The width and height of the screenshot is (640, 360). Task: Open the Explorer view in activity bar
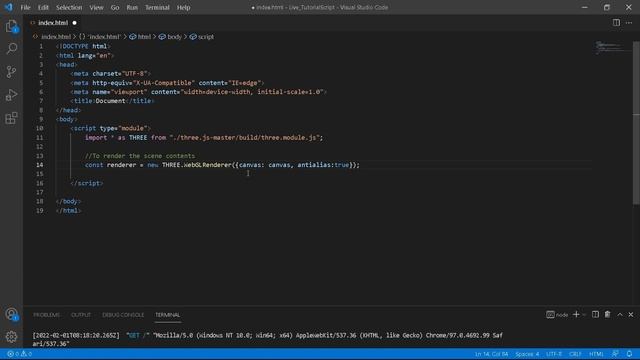coord(11,27)
